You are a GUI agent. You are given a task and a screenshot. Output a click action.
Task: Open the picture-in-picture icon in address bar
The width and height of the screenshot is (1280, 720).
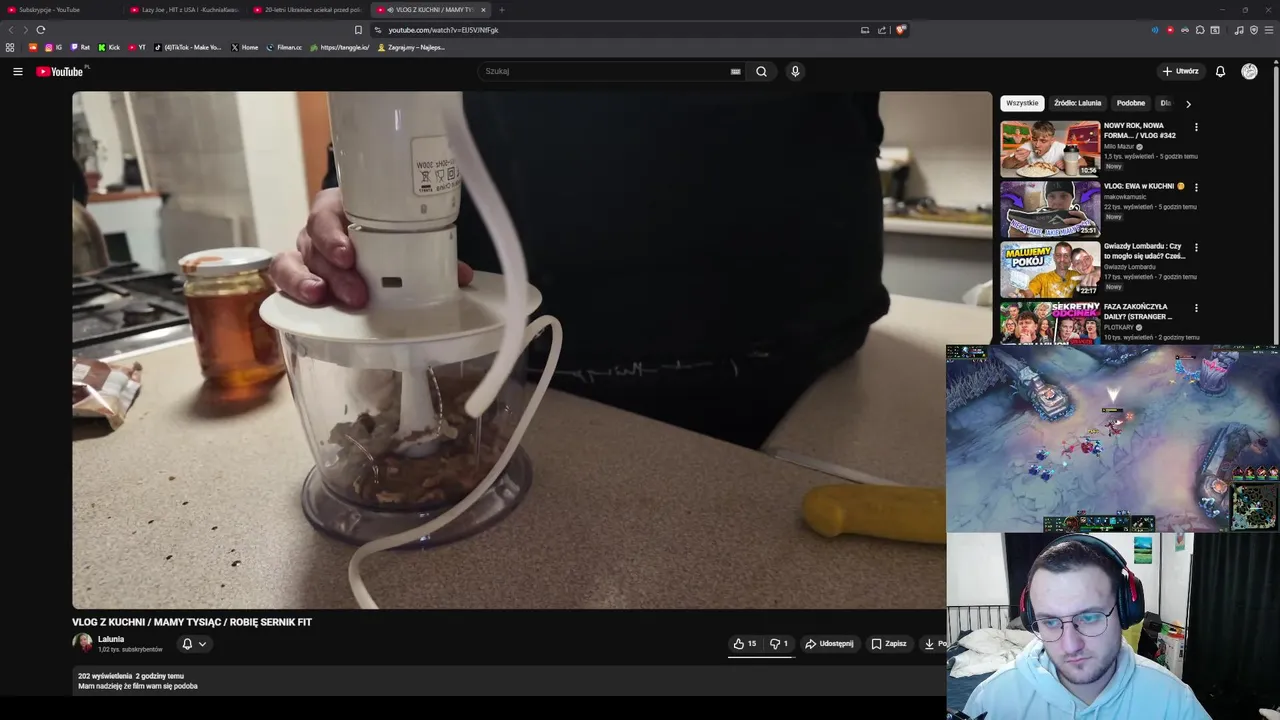coord(865,30)
